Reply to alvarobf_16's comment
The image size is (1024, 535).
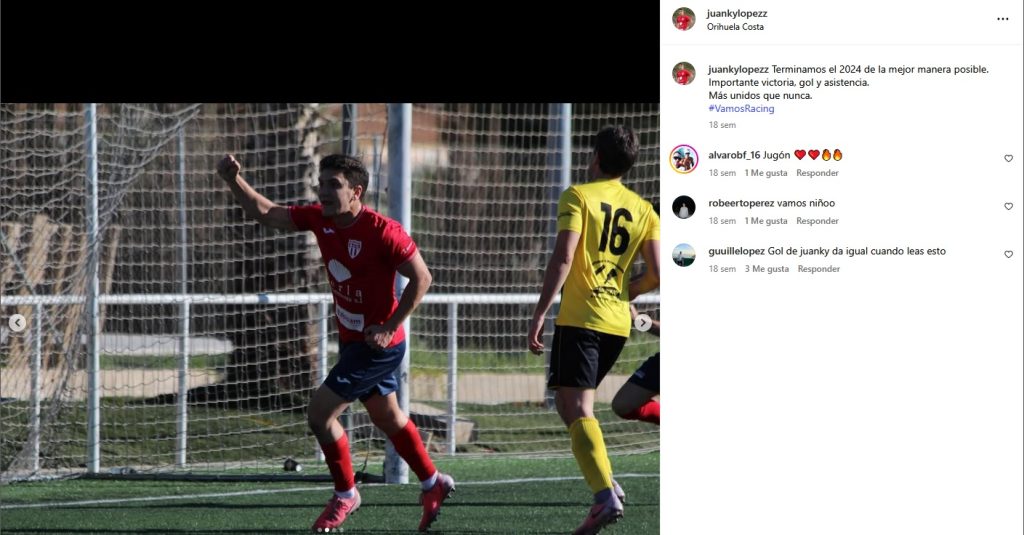coord(817,173)
